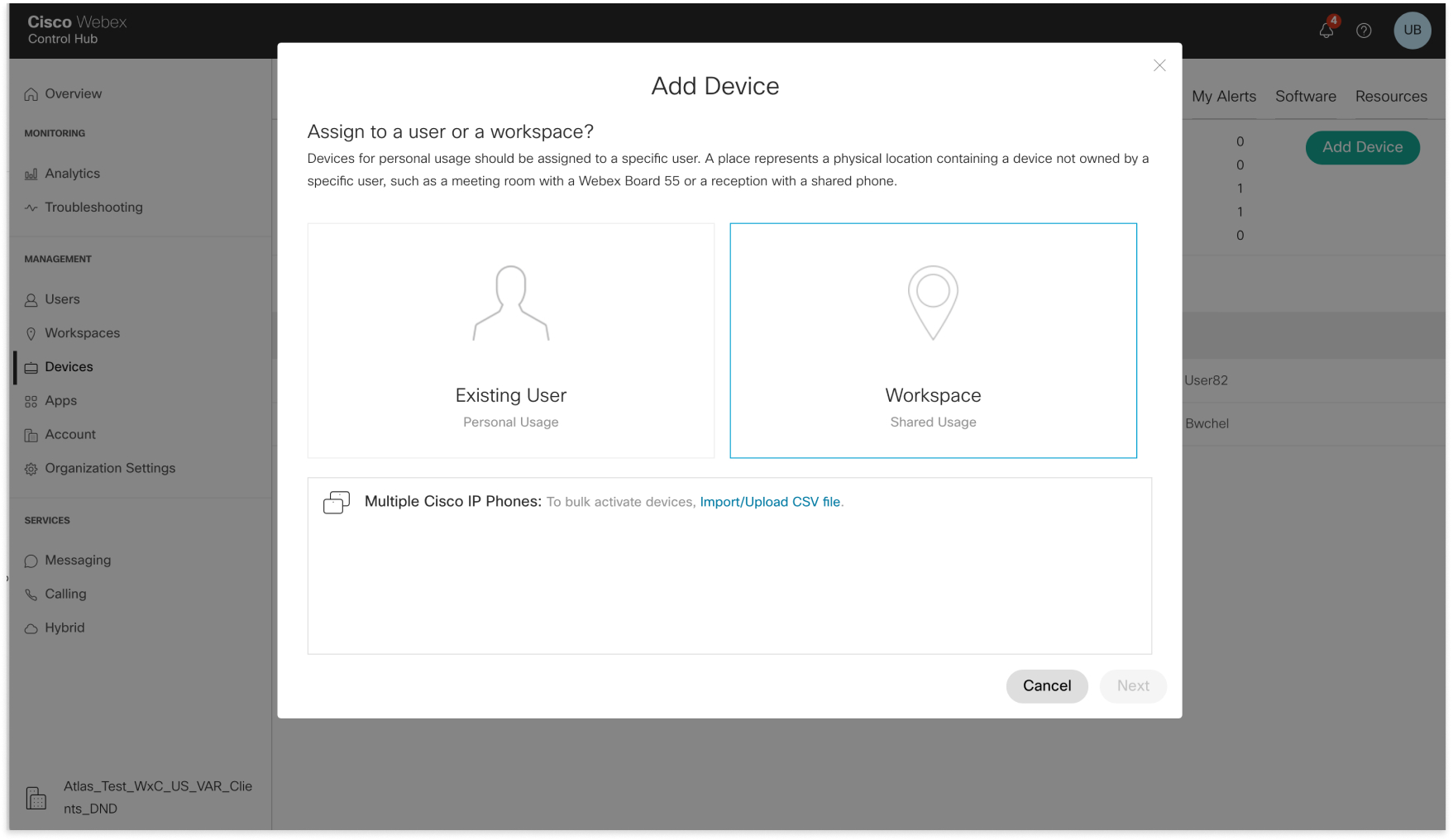Open the help question mark menu
Viewport: 1453px width, 840px height.
pyautogui.click(x=1365, y=31)
